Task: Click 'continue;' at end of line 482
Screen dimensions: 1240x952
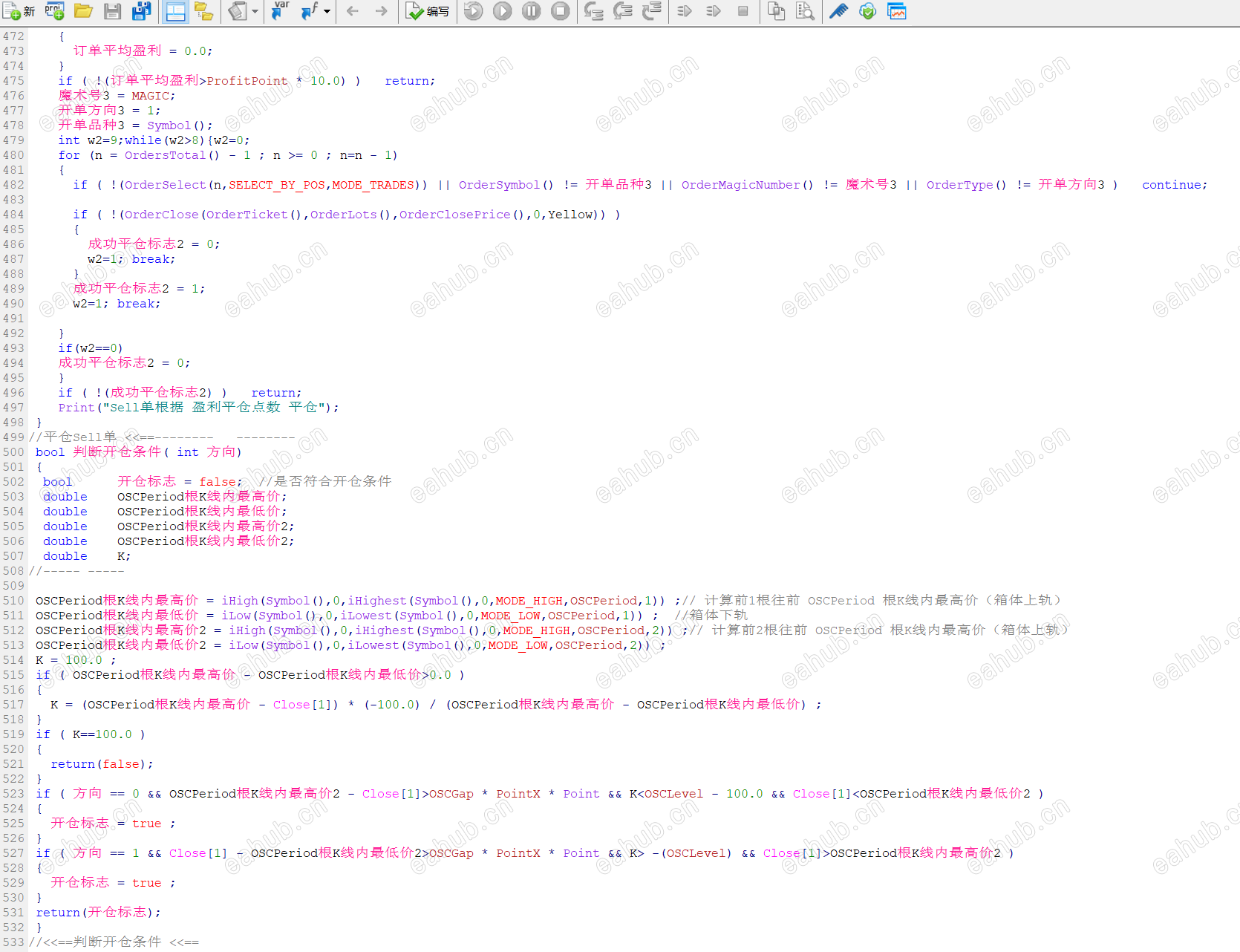Action: click(1175, 185)
